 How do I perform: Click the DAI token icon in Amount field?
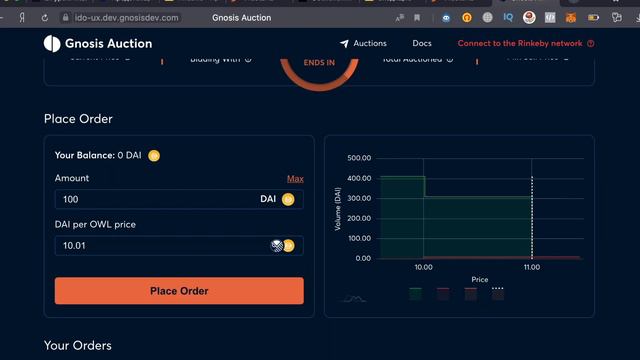pyautogui.click(x=288, y=199)
